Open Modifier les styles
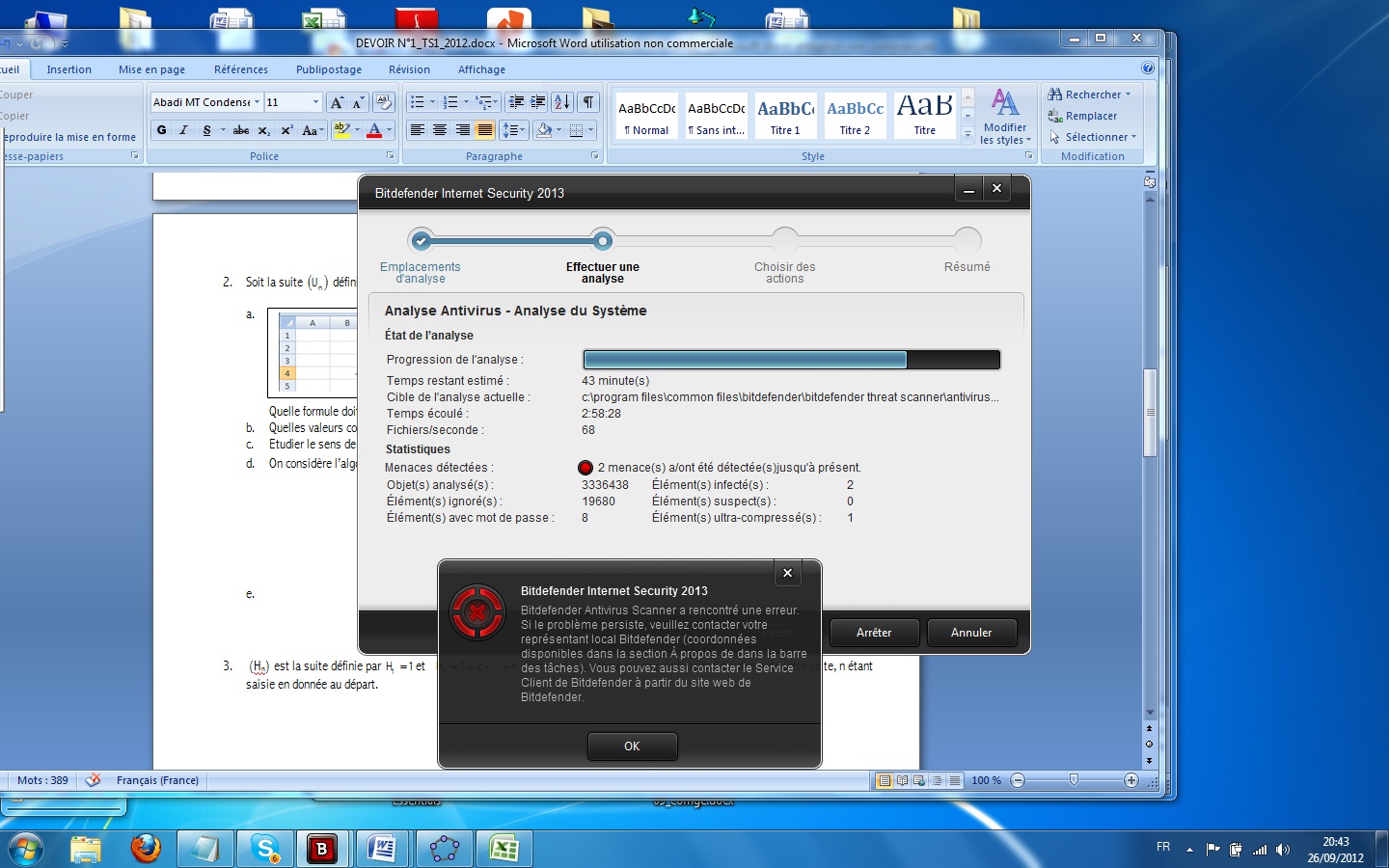 1005,117
